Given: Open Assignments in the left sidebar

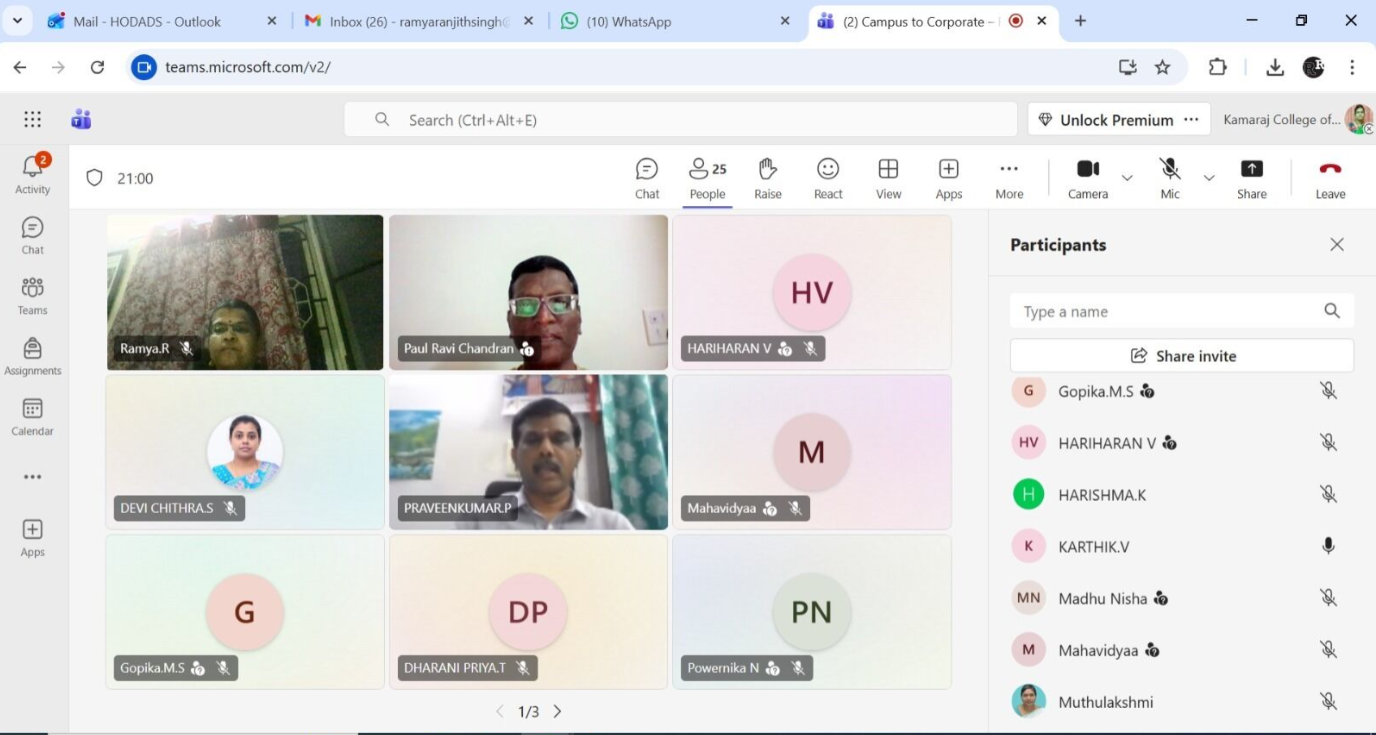Looking at the screenshot, I should click(x=32, y=356).
